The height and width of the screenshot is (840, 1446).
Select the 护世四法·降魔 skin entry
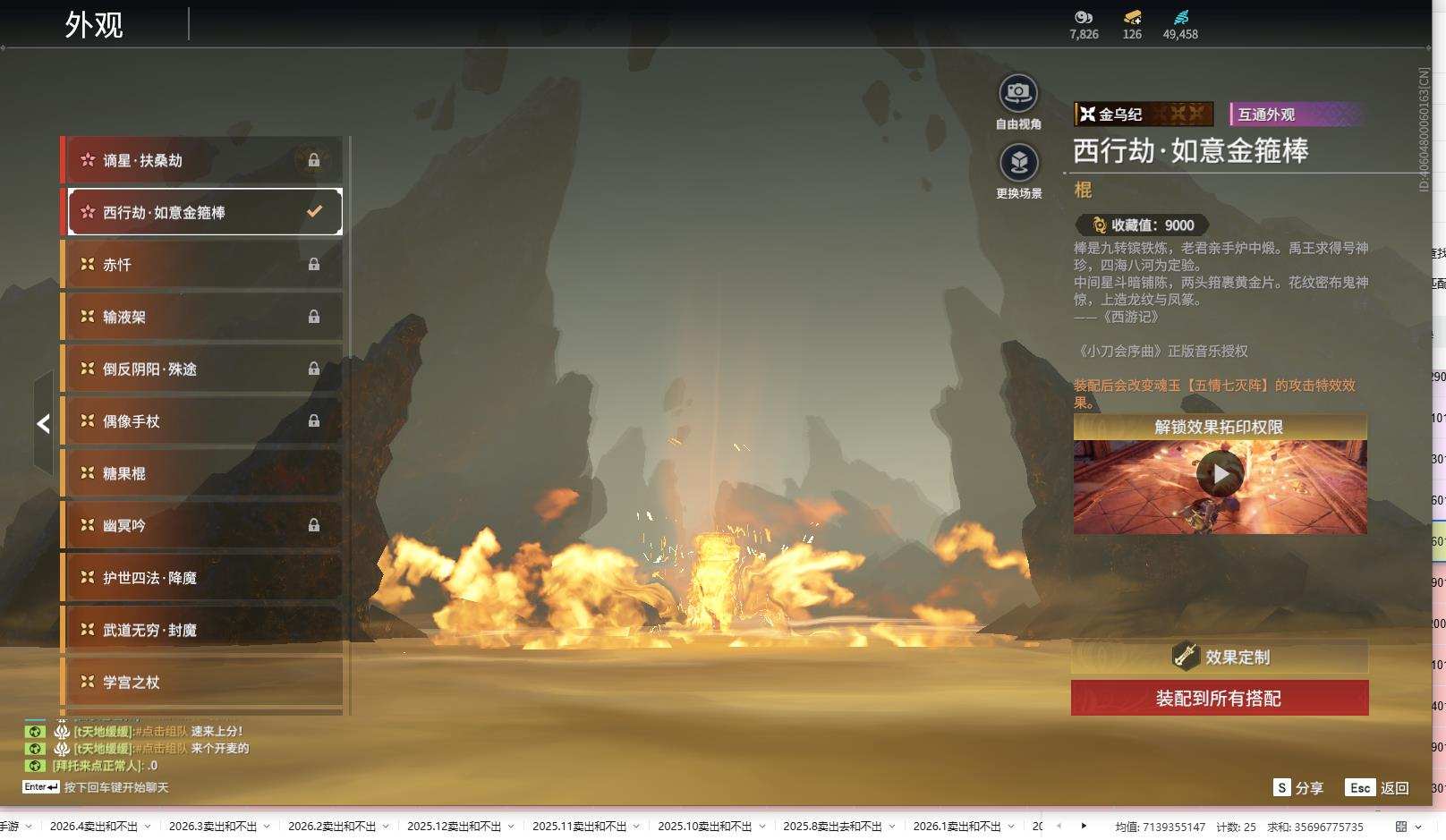(204, 578)
